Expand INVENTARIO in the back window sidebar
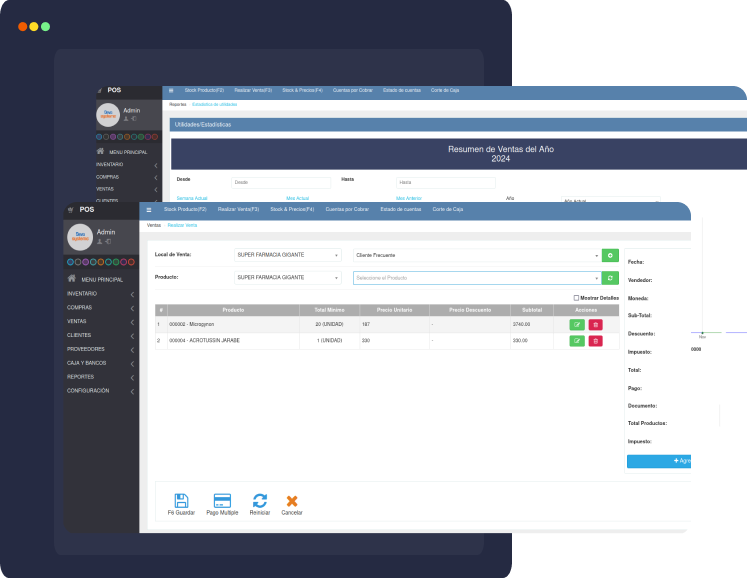The width and height of the screenshot is (747, 578). pos(127,164)
